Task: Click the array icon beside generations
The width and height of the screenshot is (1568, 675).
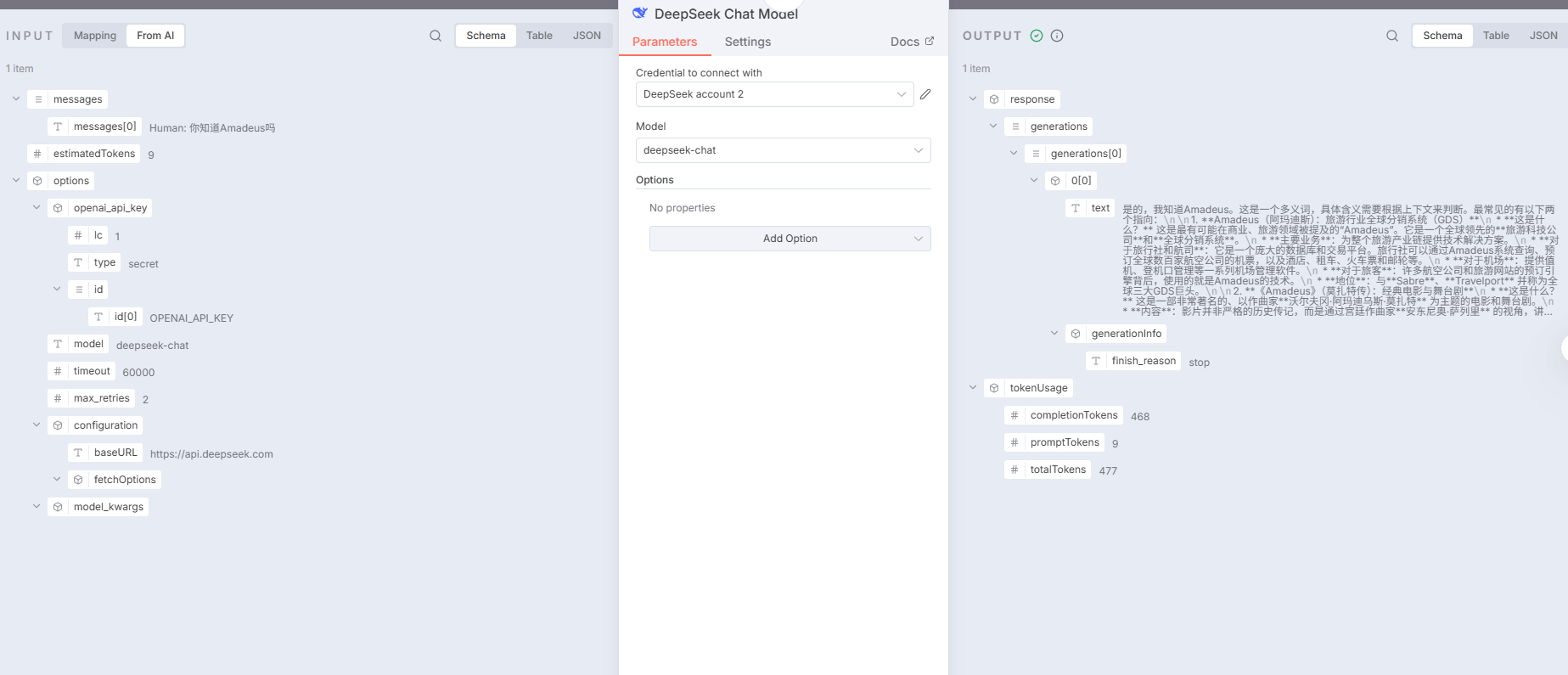Action: [1015, 127]
